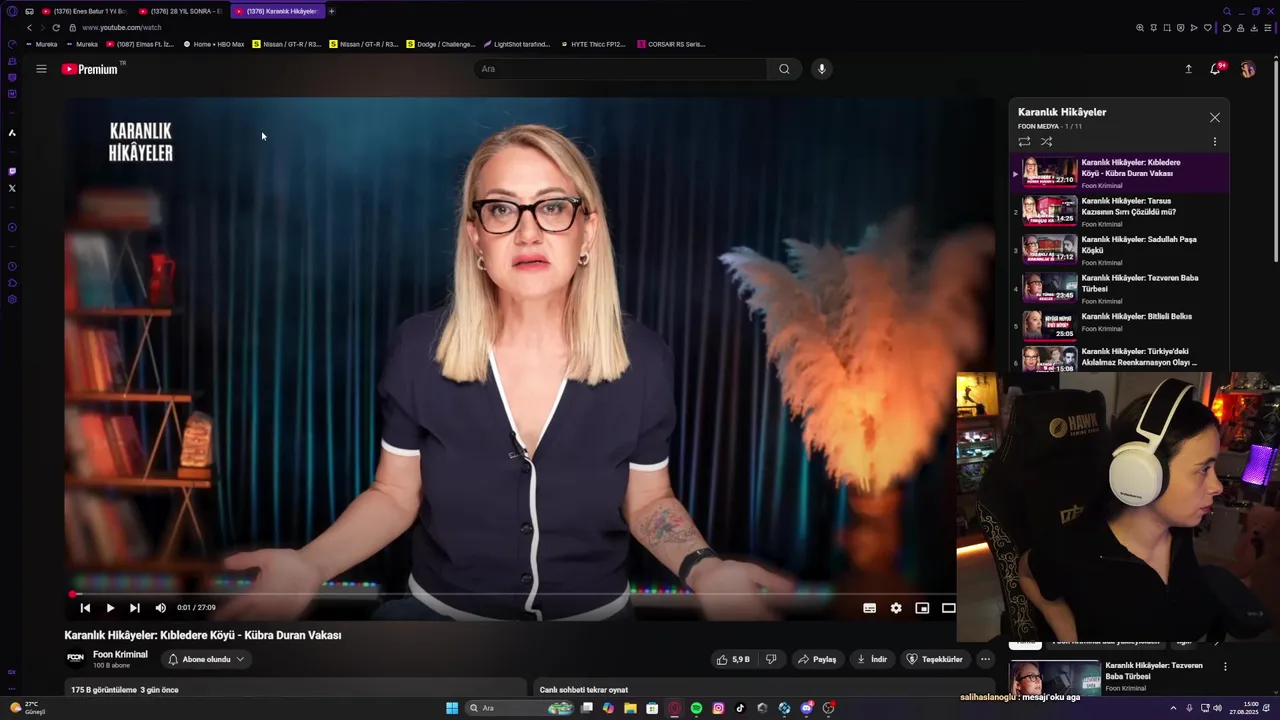This screenshot has width=1280, height=720.
Task: Open Instagram from the taskbar
Action: coord(718,708)
